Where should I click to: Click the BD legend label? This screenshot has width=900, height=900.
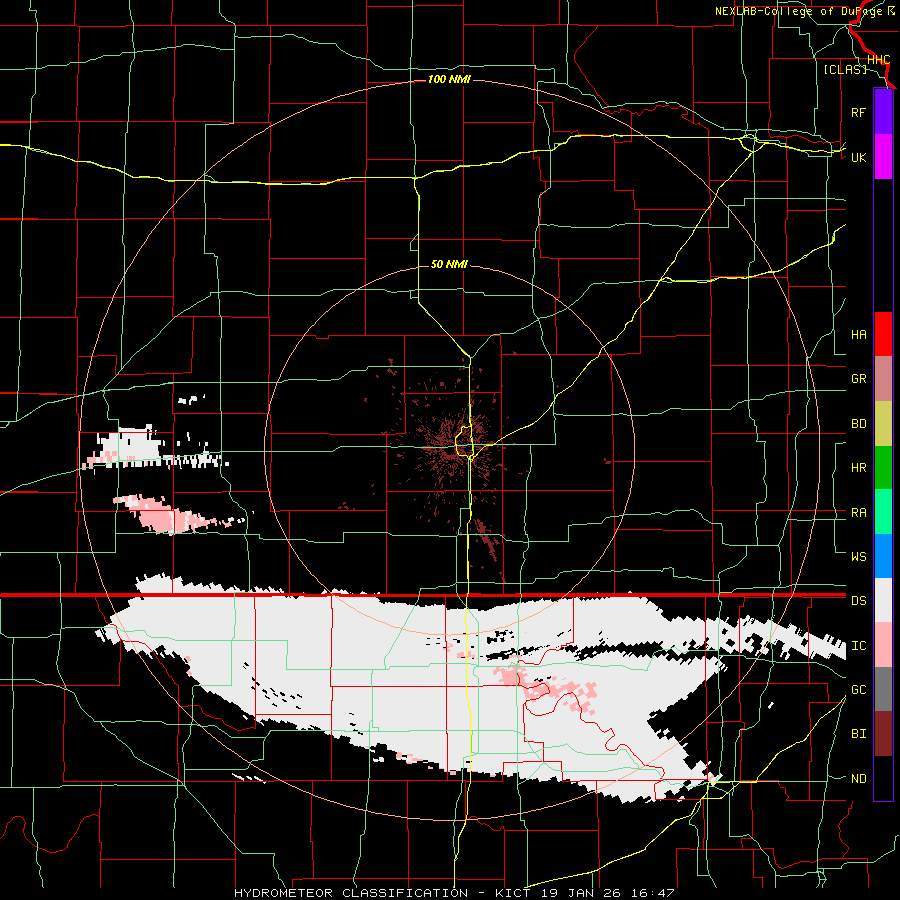859,424
